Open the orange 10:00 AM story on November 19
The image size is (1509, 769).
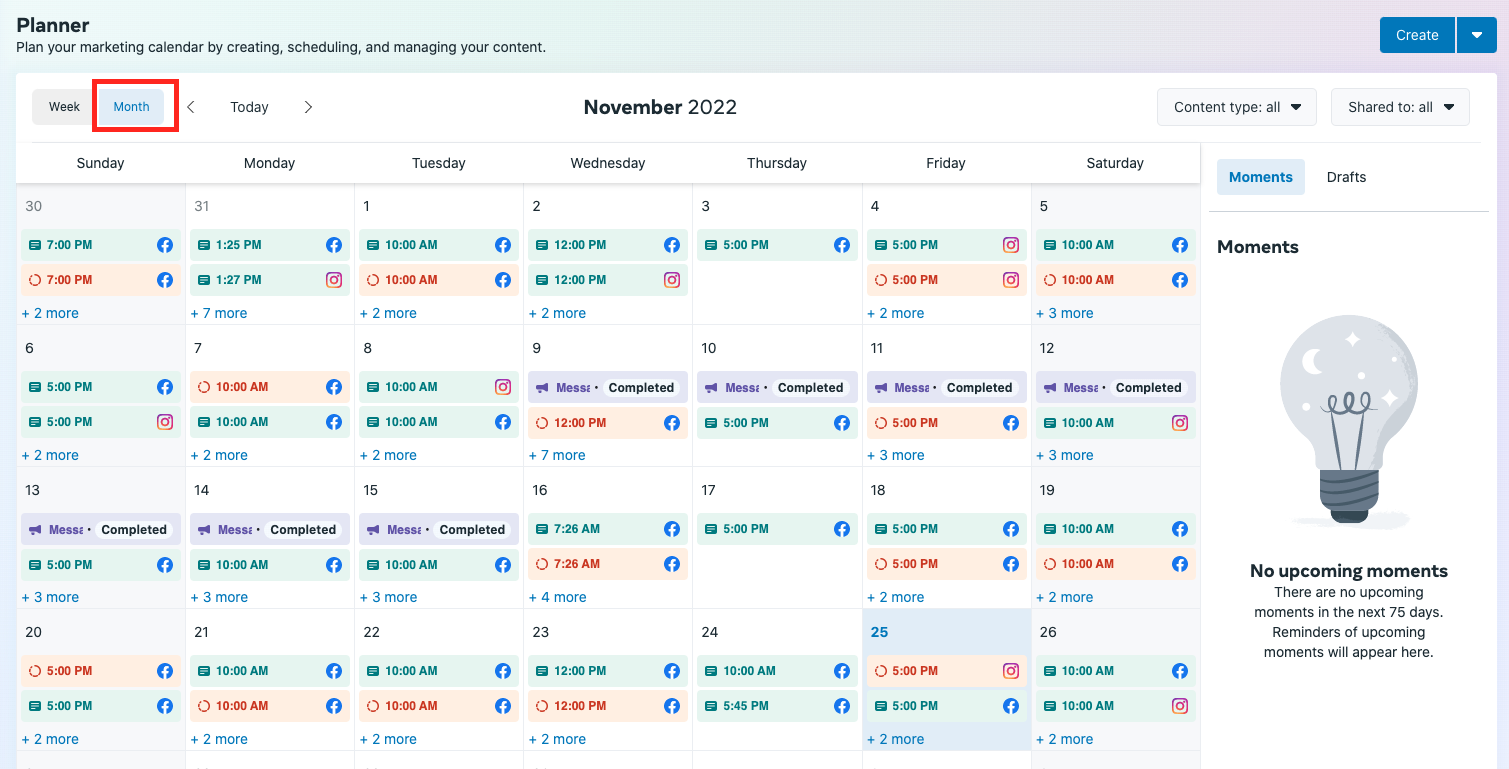[x=1115, y=564]
